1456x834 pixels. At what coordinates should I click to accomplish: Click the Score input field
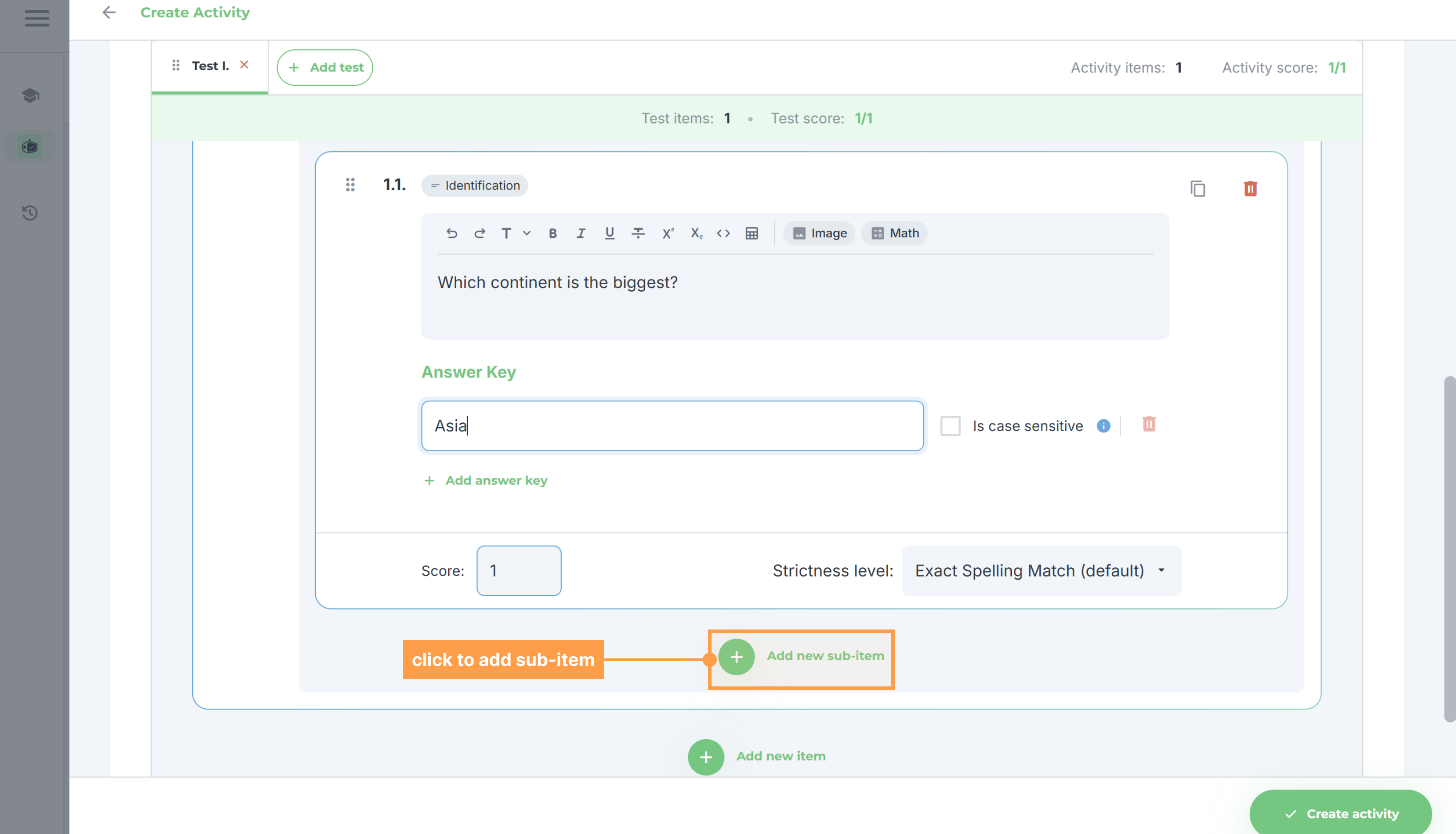tap(519, 570)
